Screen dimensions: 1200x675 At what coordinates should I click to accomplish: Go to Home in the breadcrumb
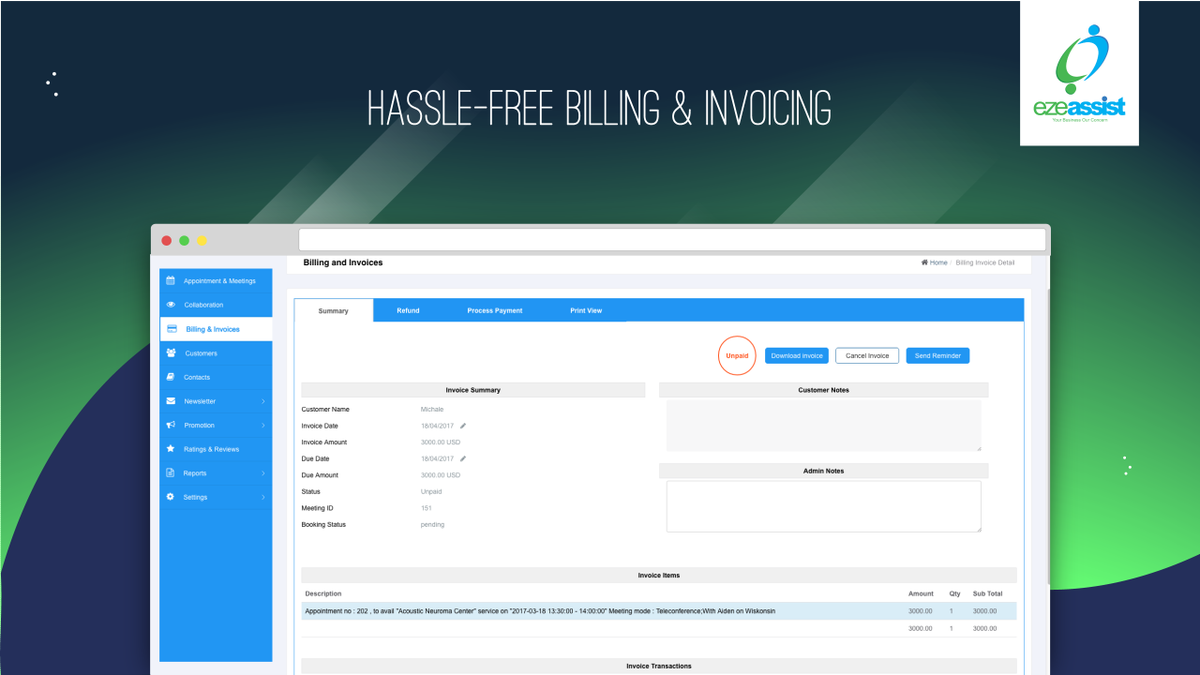(935, 263)
